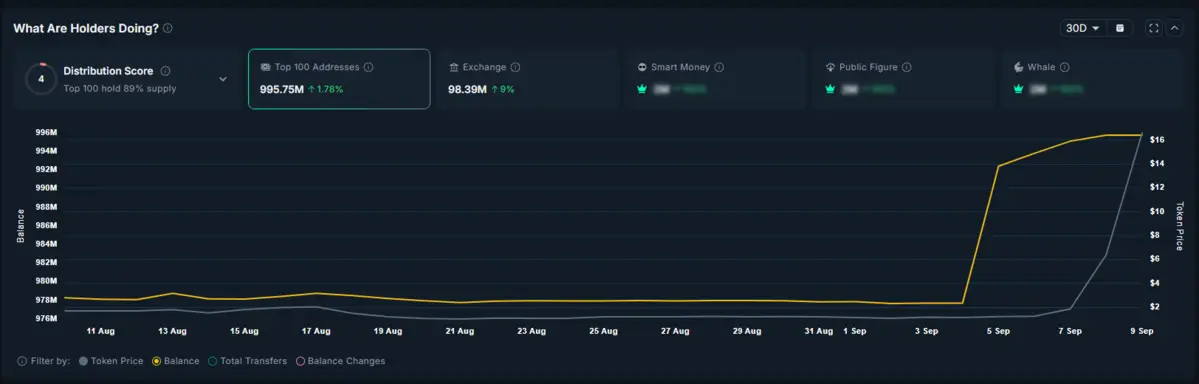Click the '996M' balance axis label
Screen dimensions: 1199x384
click(46, 132)
